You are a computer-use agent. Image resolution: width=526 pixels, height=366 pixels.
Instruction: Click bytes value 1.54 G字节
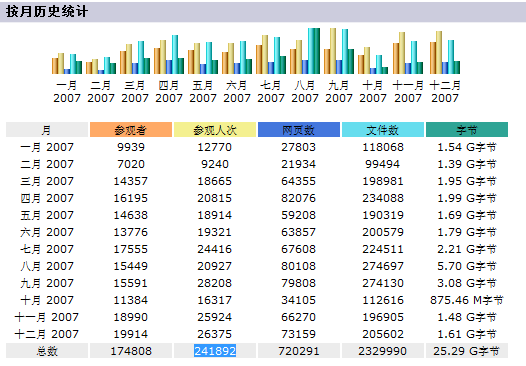[467, 147]
